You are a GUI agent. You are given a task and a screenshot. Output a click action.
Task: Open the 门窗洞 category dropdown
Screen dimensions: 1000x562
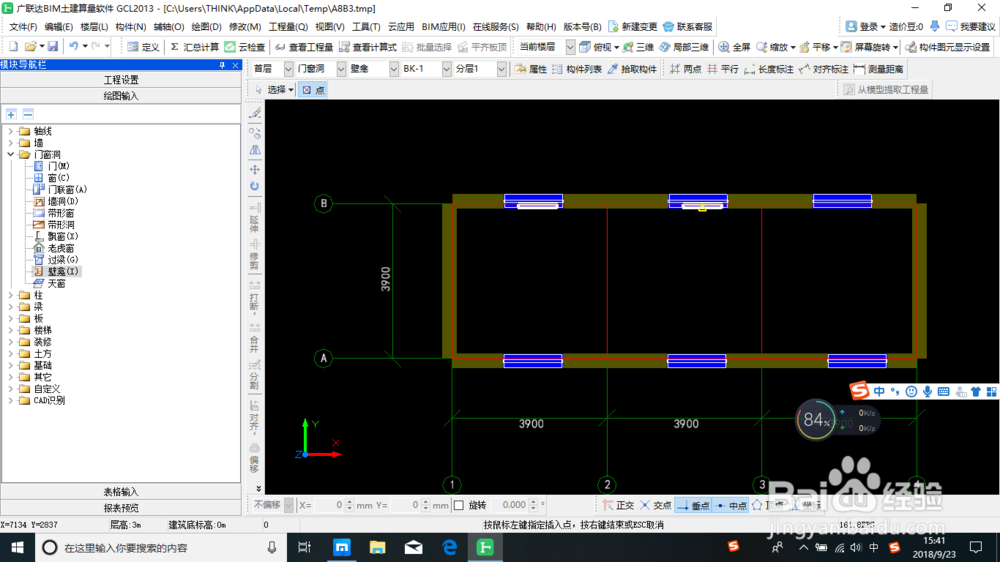341,69
